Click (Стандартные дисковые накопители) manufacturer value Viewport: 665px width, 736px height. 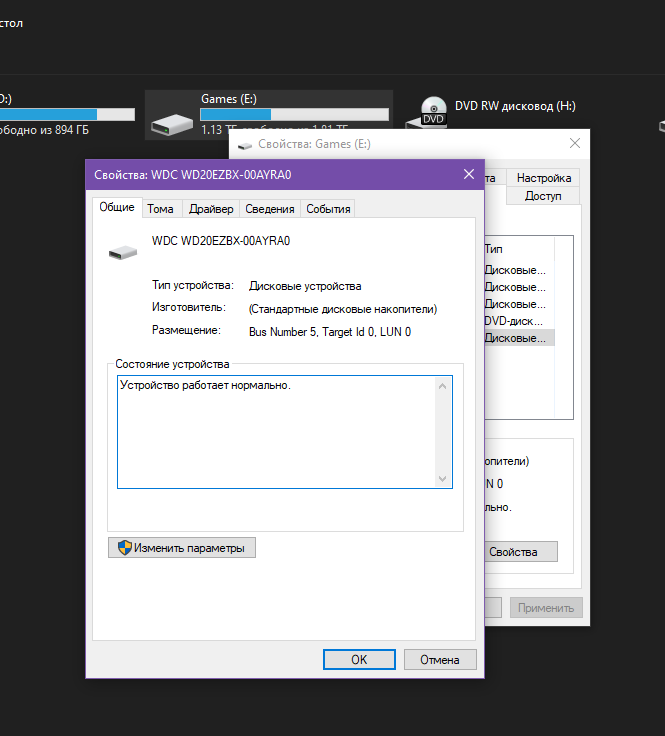tap(343, 309)
